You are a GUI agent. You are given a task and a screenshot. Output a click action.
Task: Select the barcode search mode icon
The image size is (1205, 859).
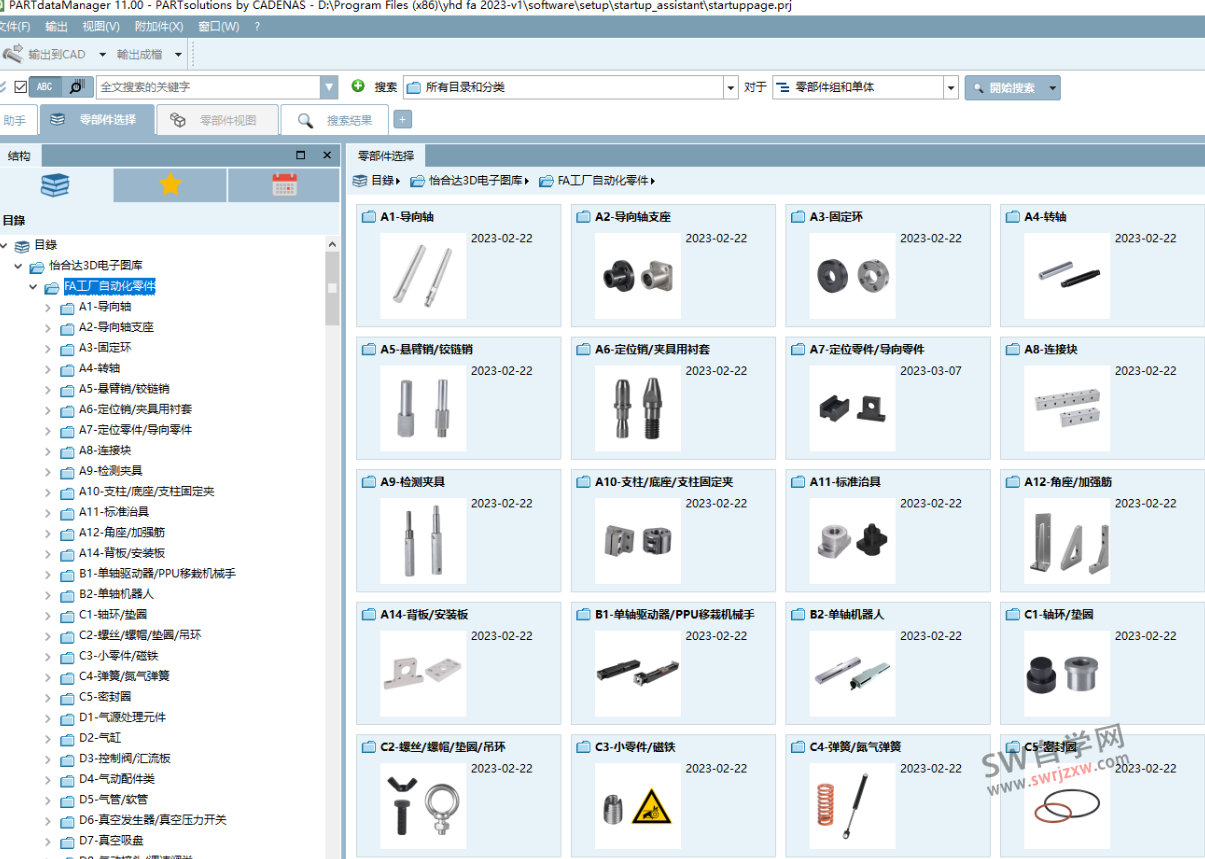77,87
